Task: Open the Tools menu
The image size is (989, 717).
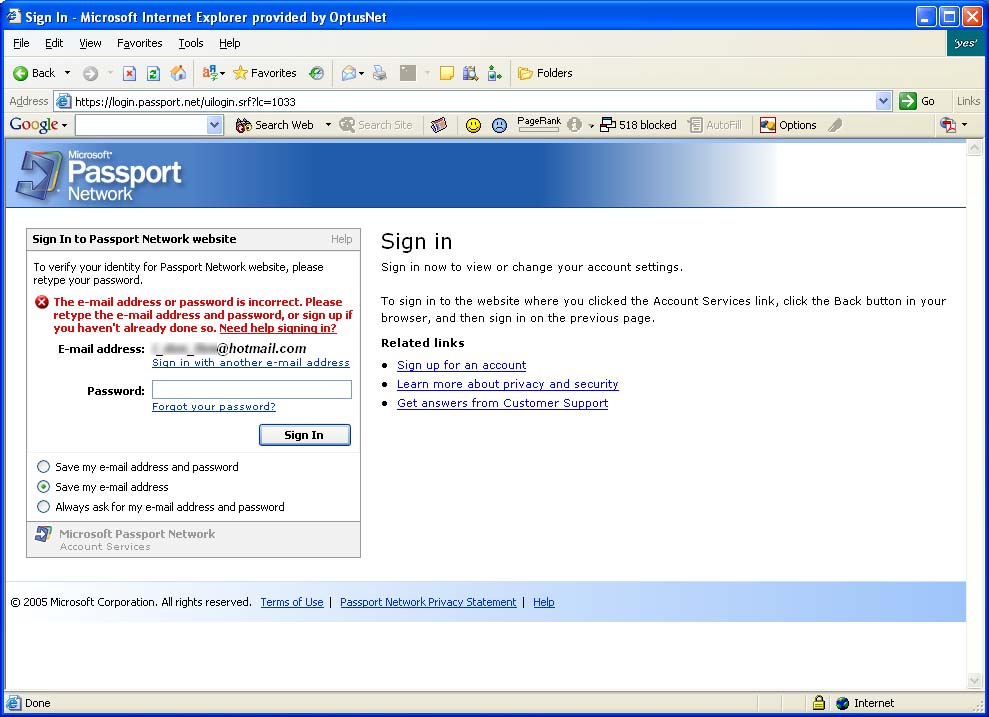Action: (190, 43)
